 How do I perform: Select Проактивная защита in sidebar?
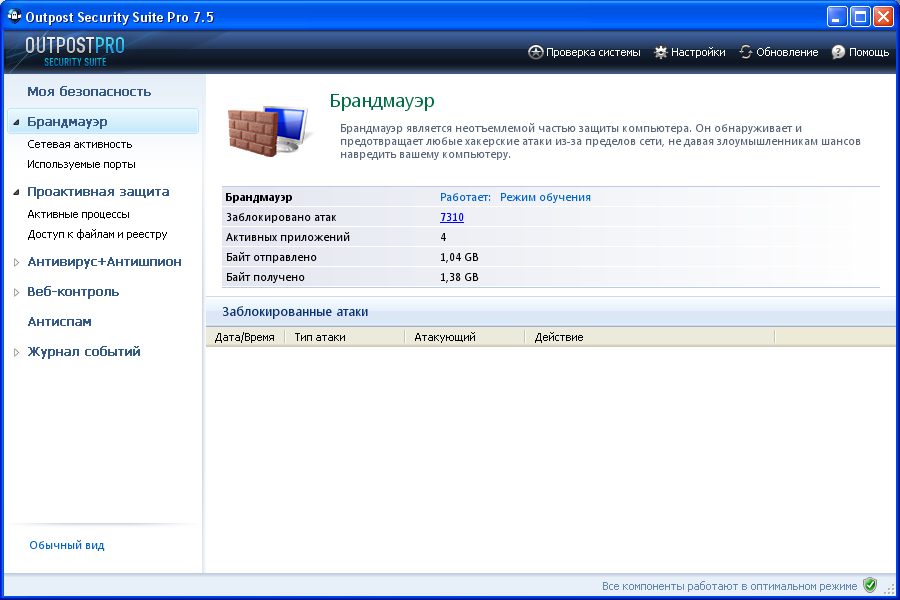[98, 192]
